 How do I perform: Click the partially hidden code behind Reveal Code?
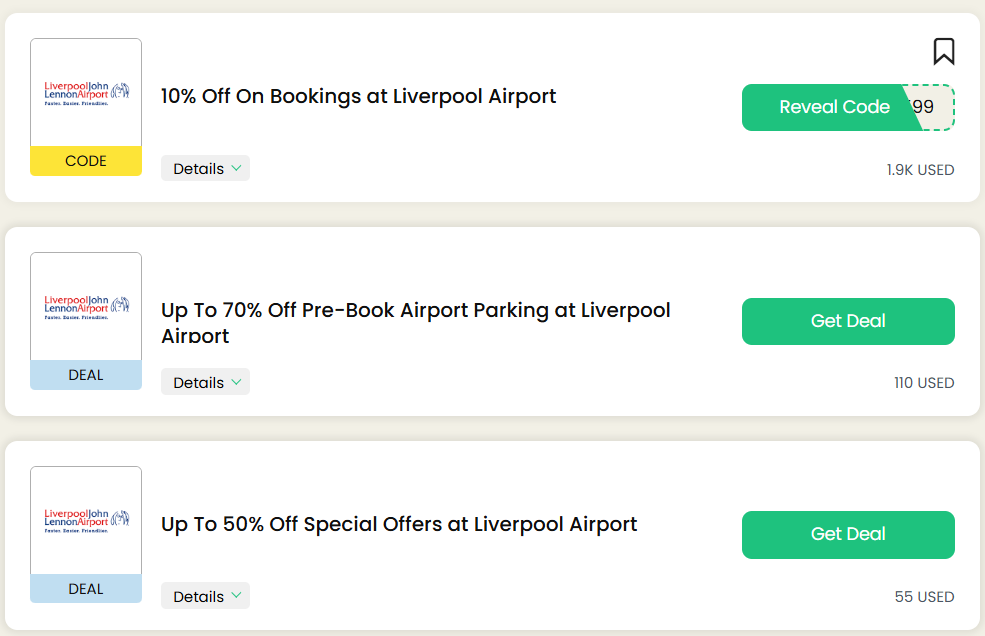point(928,107)
